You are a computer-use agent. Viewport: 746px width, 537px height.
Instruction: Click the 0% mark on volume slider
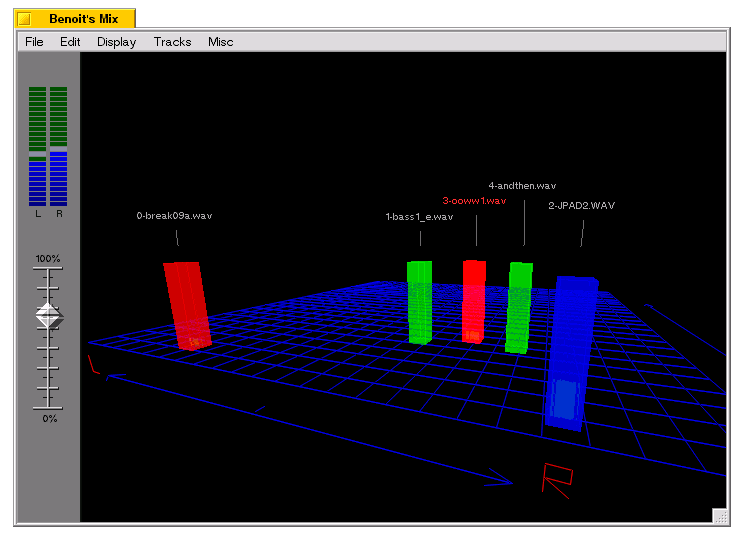[49, 419]
